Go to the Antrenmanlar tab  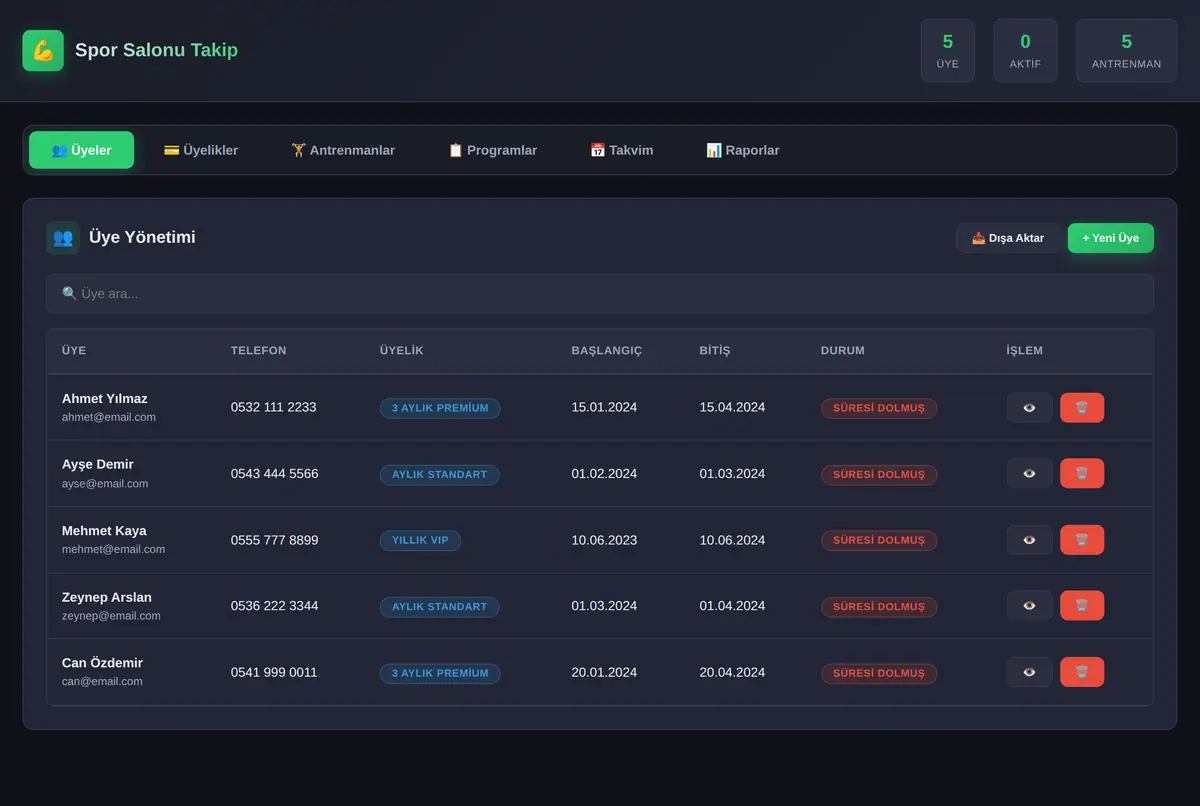click(343, 150)
